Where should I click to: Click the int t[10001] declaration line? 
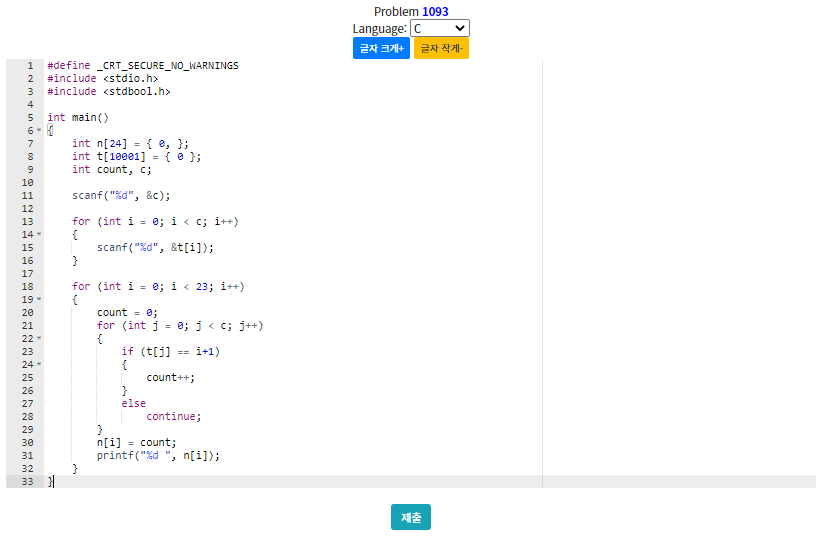(136, 156)
